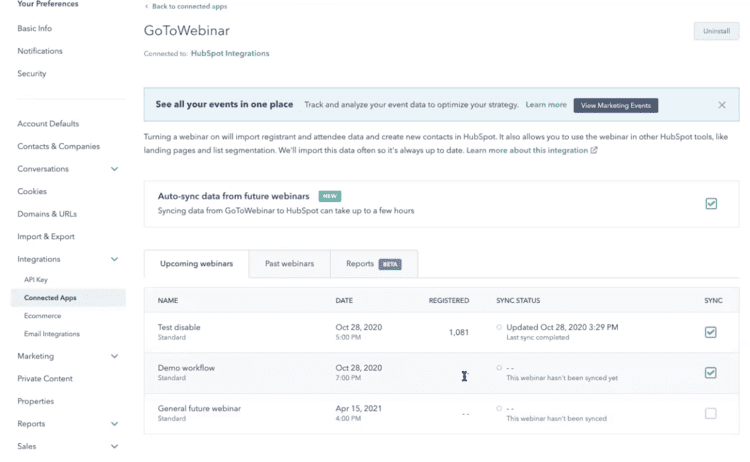
Task: Uncheck sync for Demo workflow webinar
Action: [x=710, y=373]
